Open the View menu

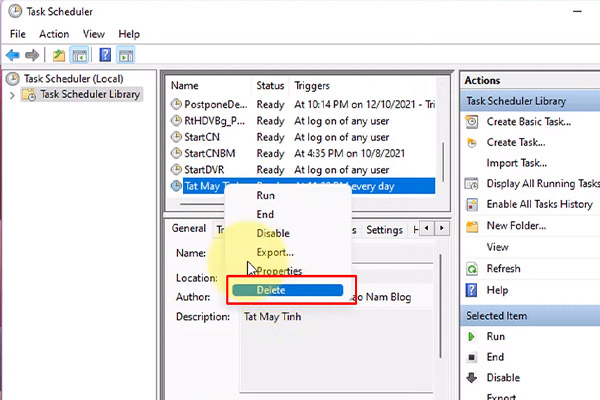94,34
